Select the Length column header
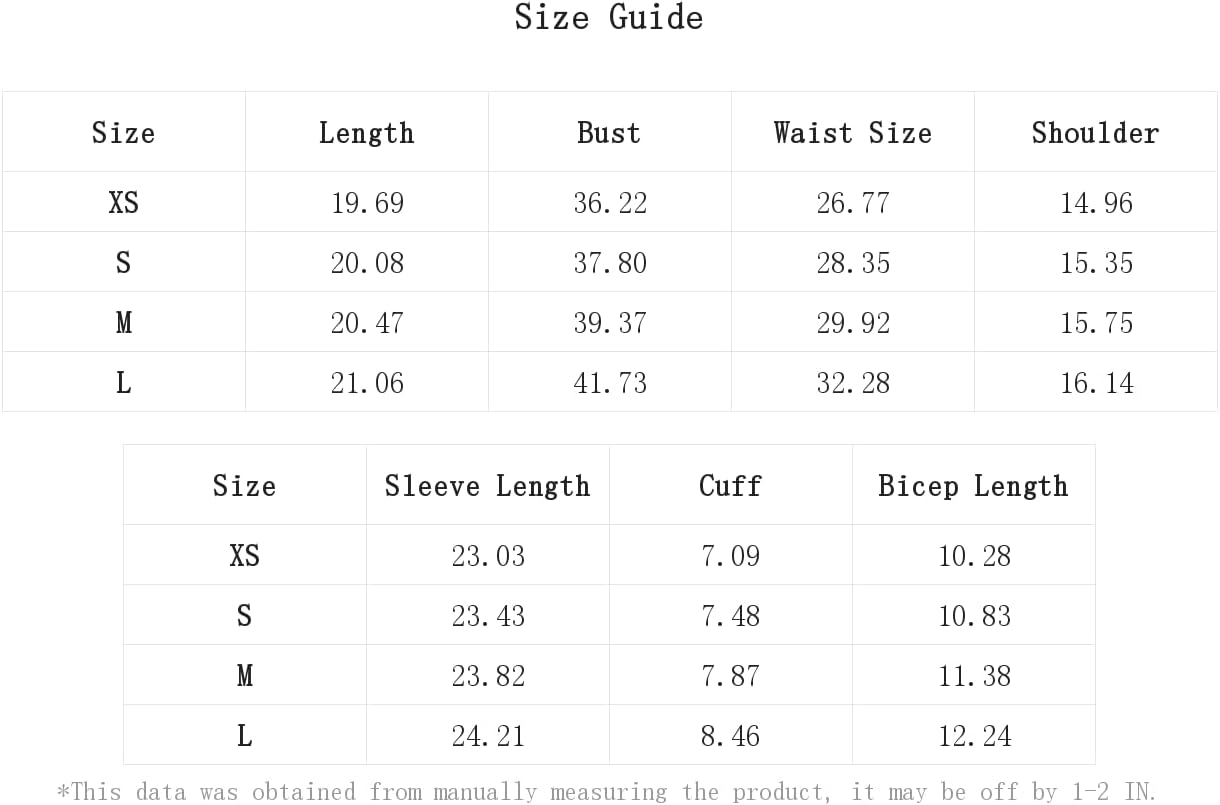The width and height of the screenshot is (1220, 805). (366, 132)
